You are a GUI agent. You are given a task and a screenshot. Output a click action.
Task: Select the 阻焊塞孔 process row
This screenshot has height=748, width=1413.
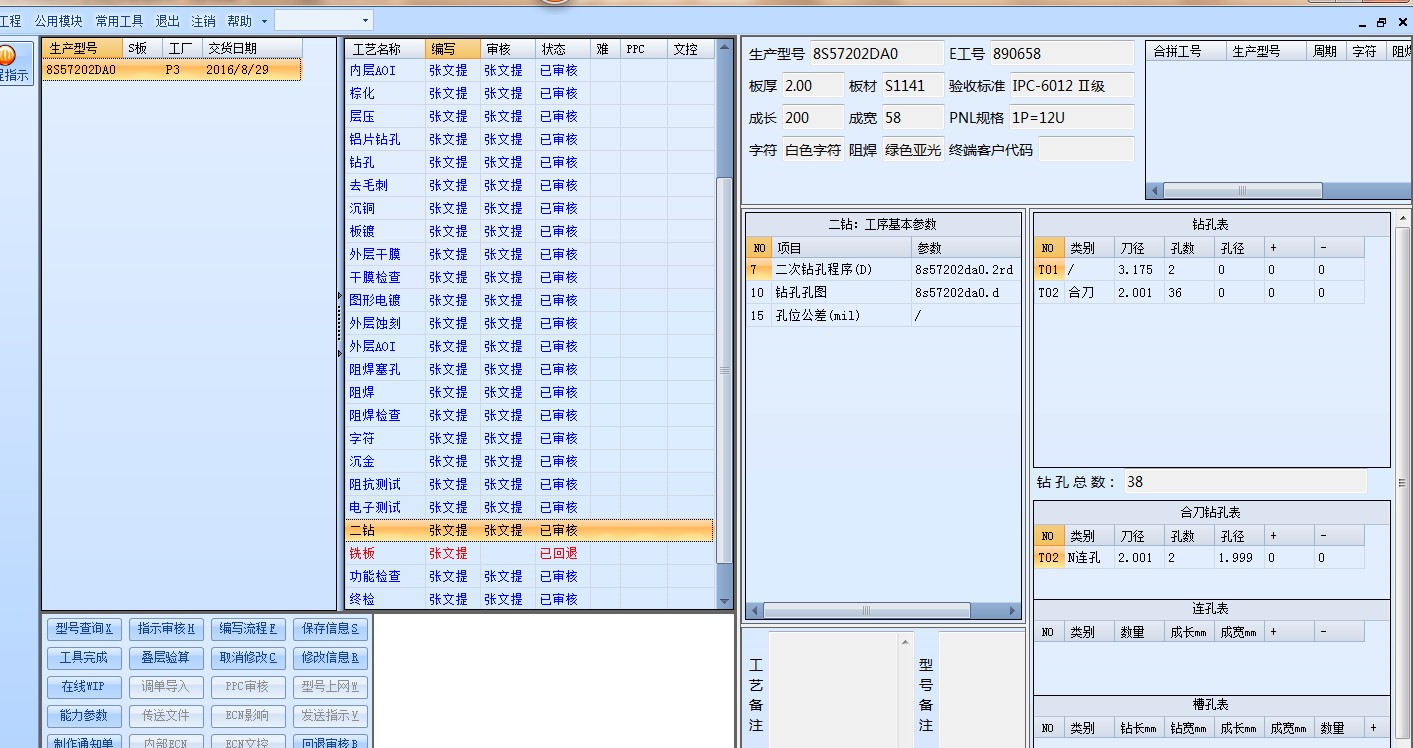pyautogui.click(x=531, y=369)
